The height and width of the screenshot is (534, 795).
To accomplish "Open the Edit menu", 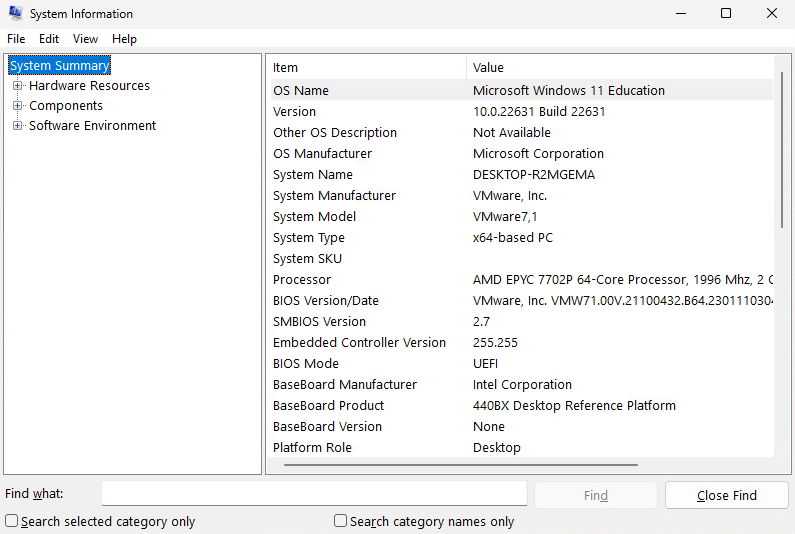I will pos(49,39).
